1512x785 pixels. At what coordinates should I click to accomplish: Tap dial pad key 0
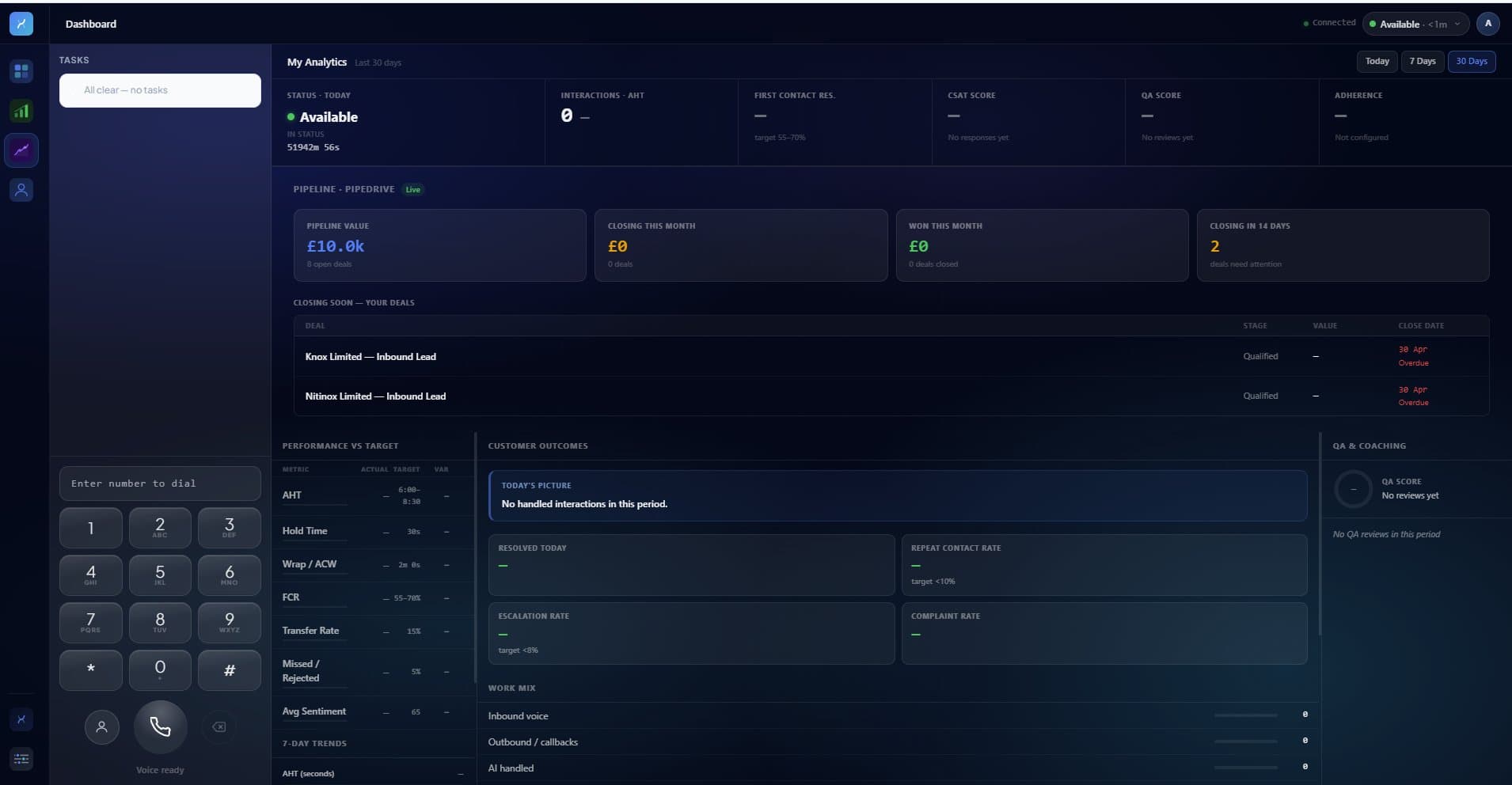[160, 670]
